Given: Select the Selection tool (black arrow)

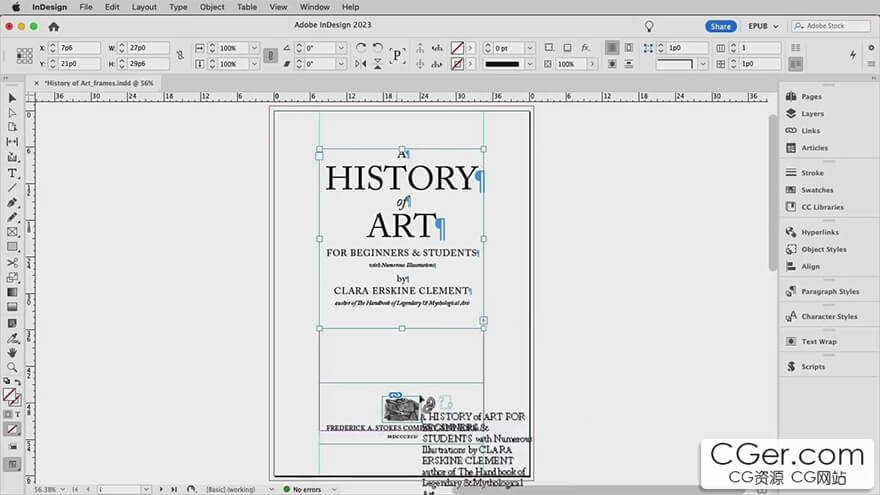Looking at the screenshot, I should tap(12, 98).
